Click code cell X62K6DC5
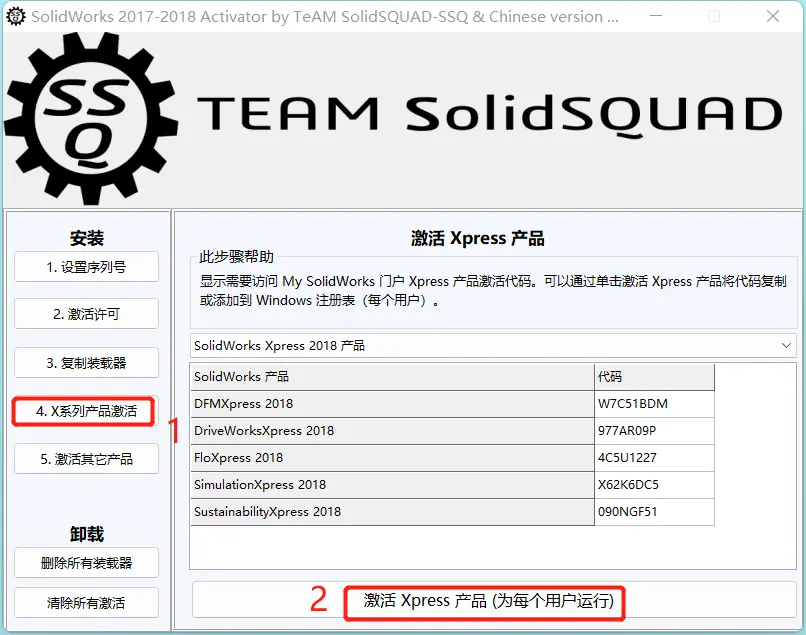The width and height of the screenshot is (806, 635). 654,485
